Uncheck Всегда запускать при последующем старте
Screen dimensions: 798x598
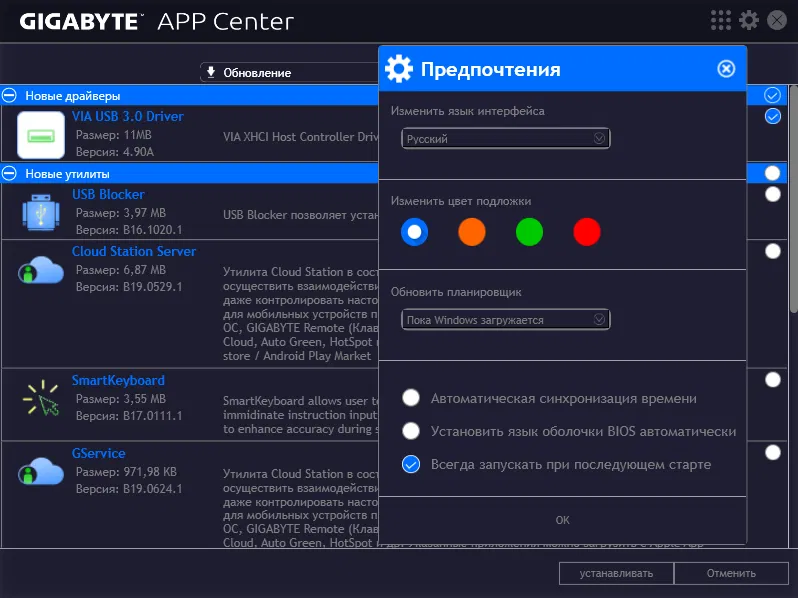[411, 464]
